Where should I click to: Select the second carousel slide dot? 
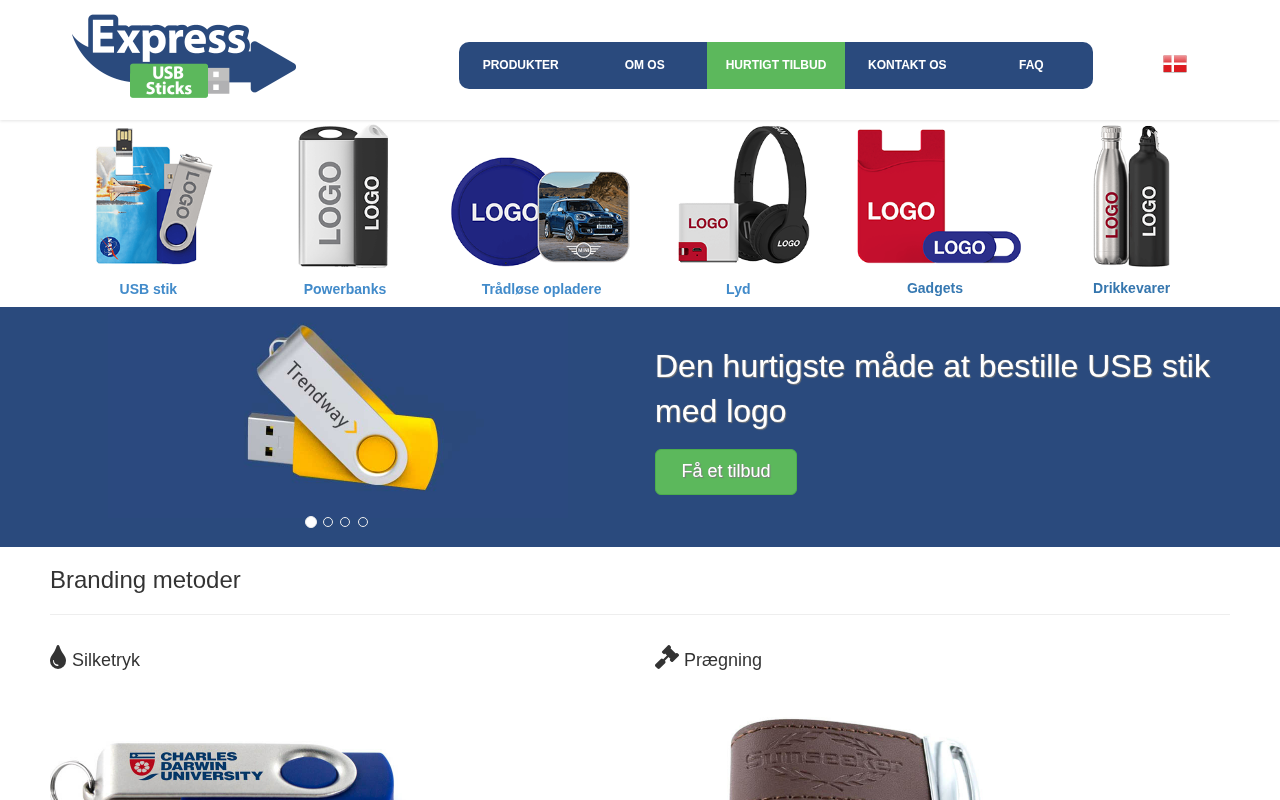coord(328,522)
